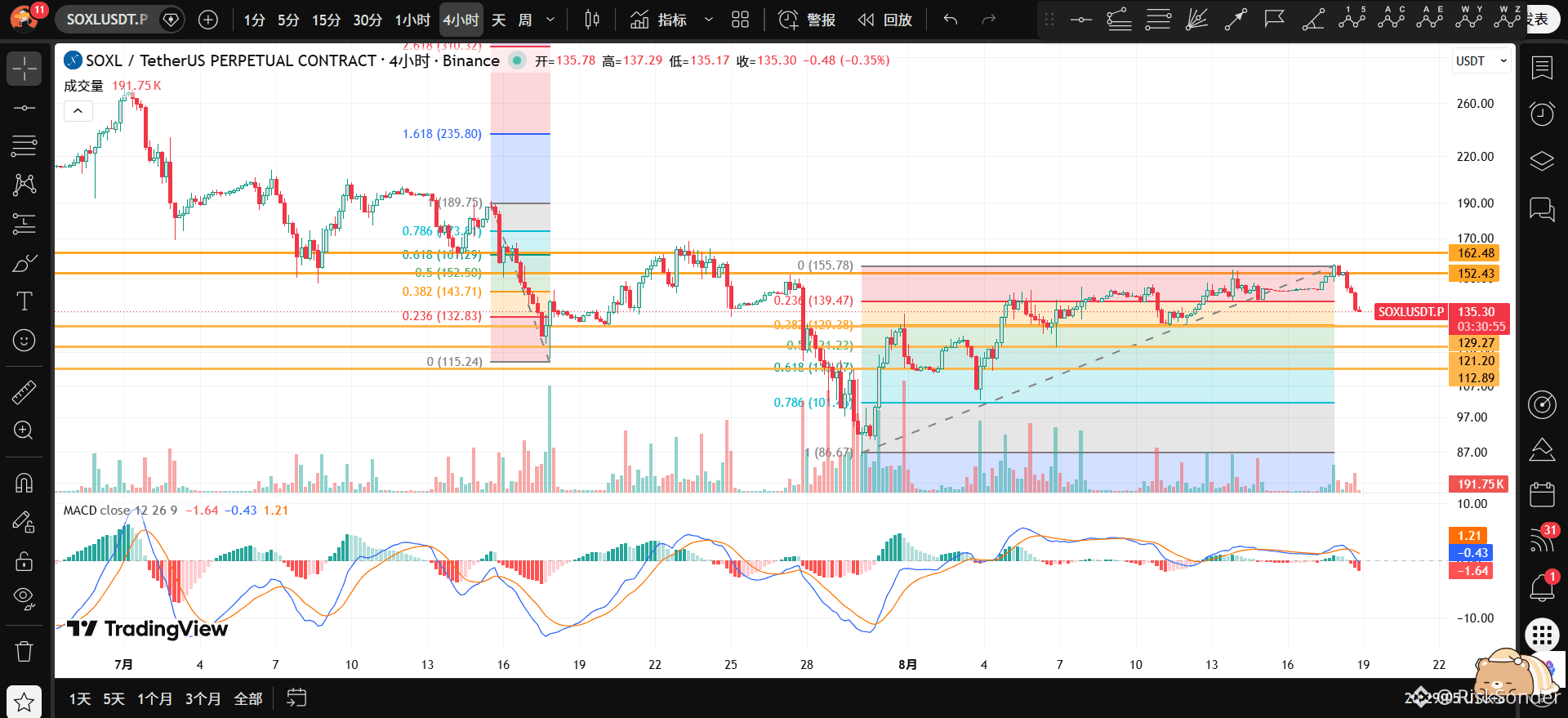Open the Fibonacci retracement tools
The image size is (1568, 718).
24,146
